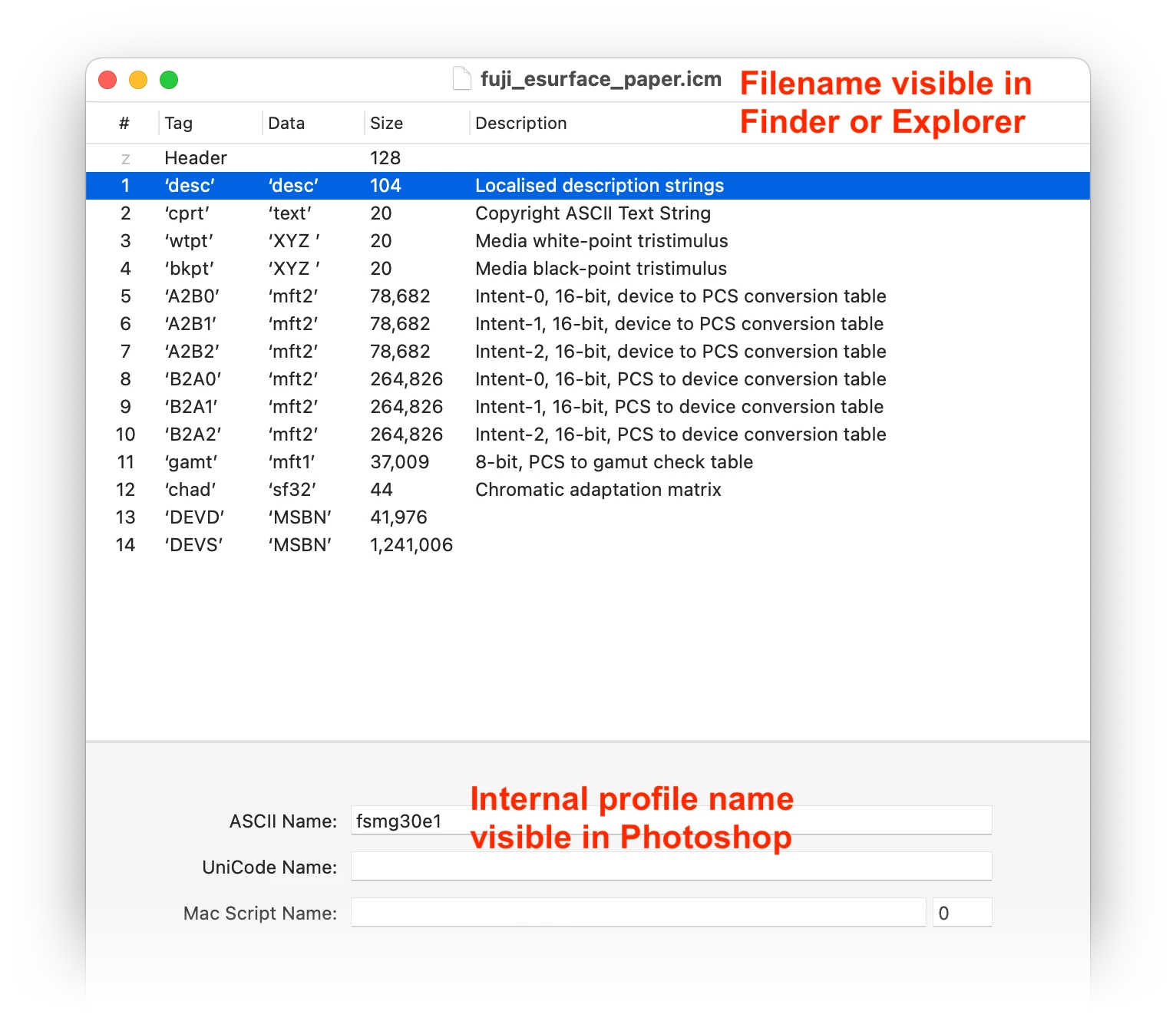The image size is (1176, 1031).
Task: Sort by the # column header
Action: [x=124, y=123]
